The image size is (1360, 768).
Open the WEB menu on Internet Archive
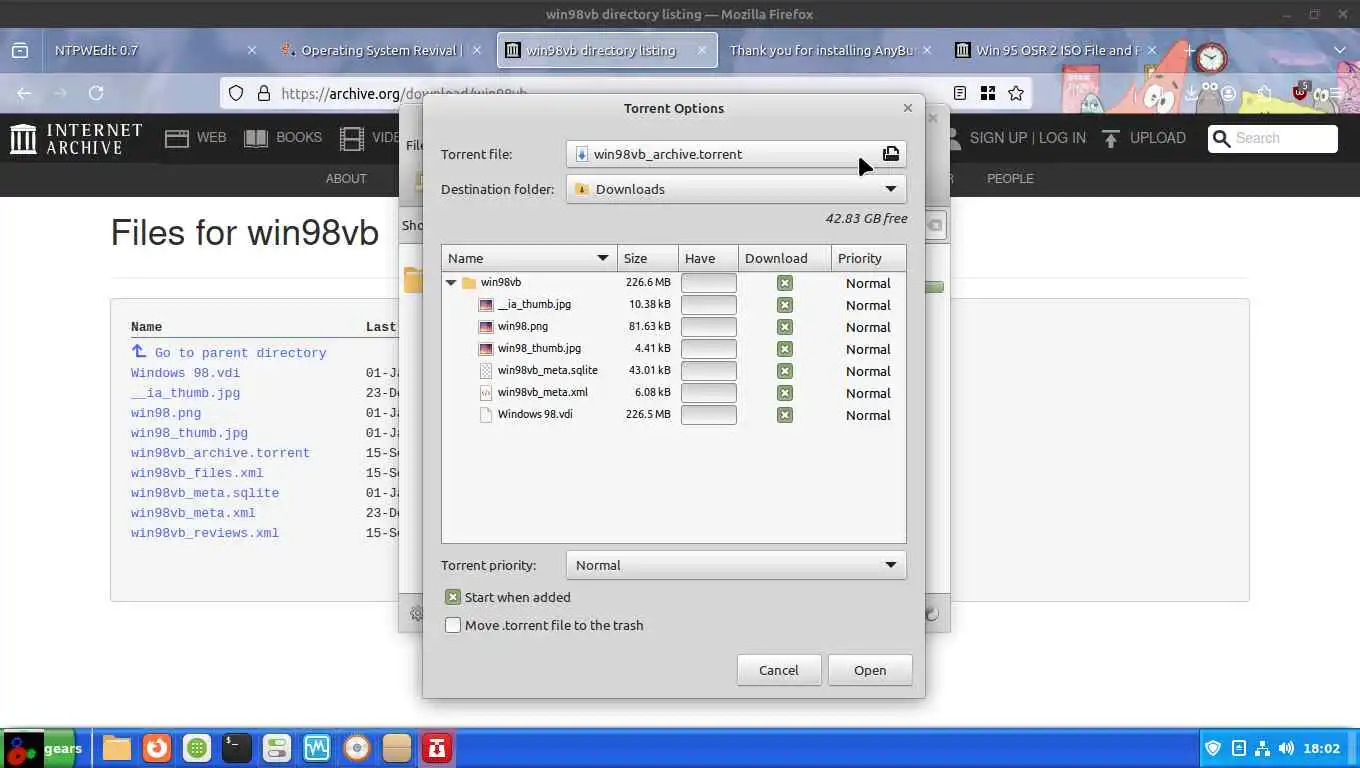(196, 138)
